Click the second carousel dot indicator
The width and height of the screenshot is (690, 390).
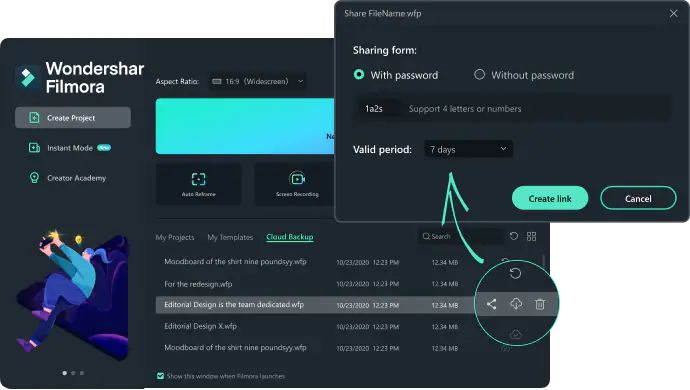click(x=73, y=373)
